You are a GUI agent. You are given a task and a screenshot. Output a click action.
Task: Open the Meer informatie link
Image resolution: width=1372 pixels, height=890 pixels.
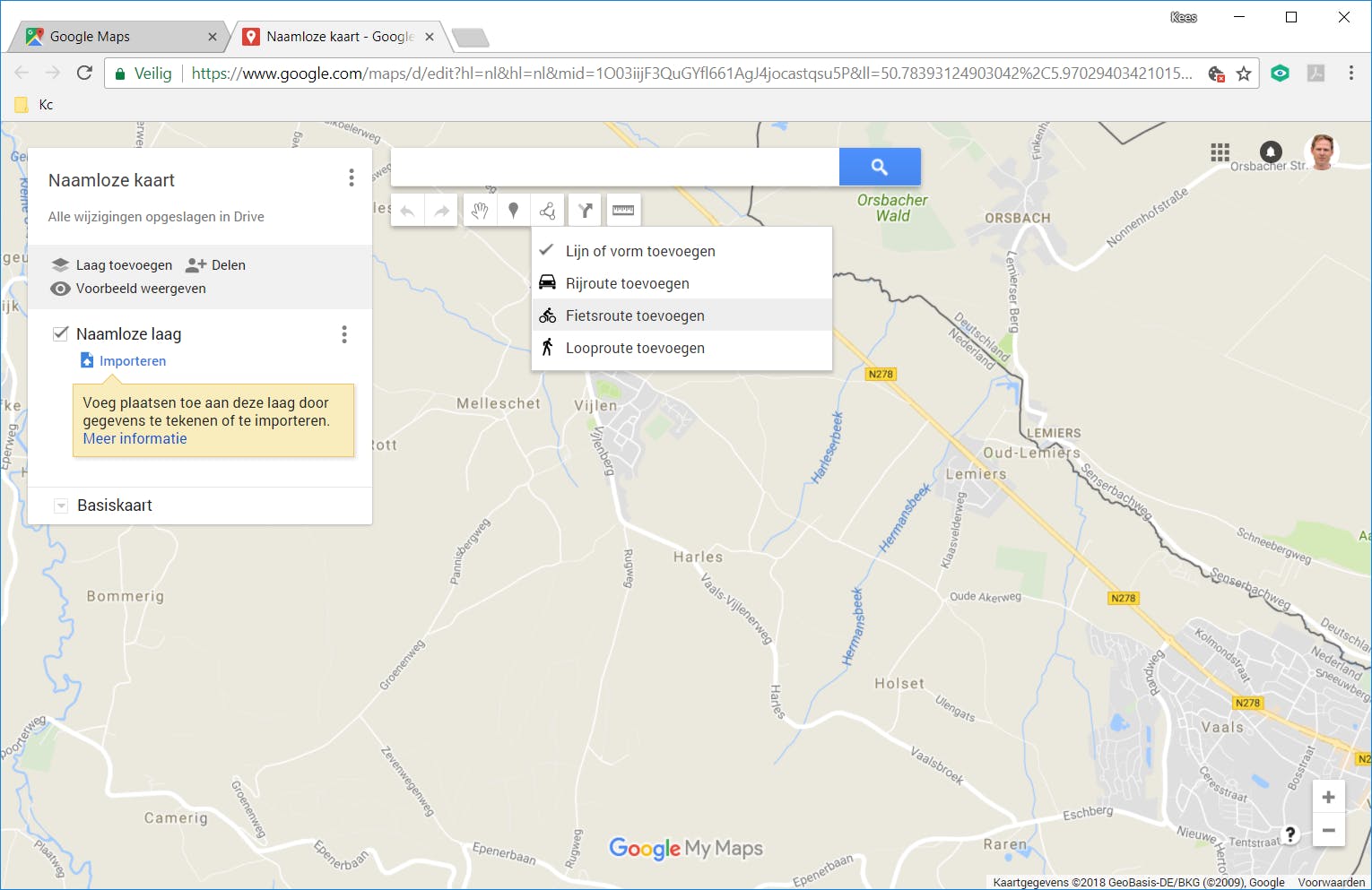[135, 438]
